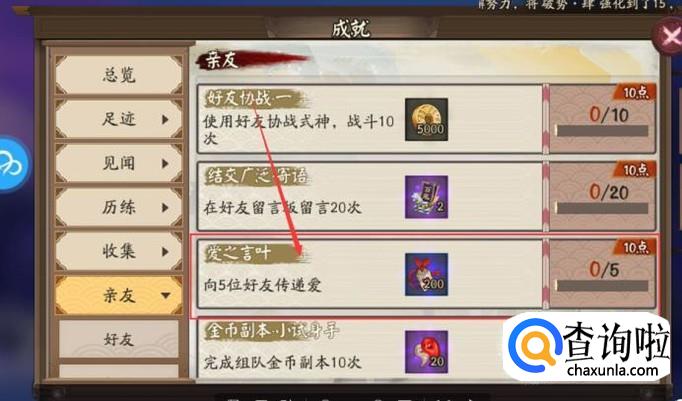Collapse the 亲友 category arrow
Screen dimensions: 682x401
tap(165, 295)
